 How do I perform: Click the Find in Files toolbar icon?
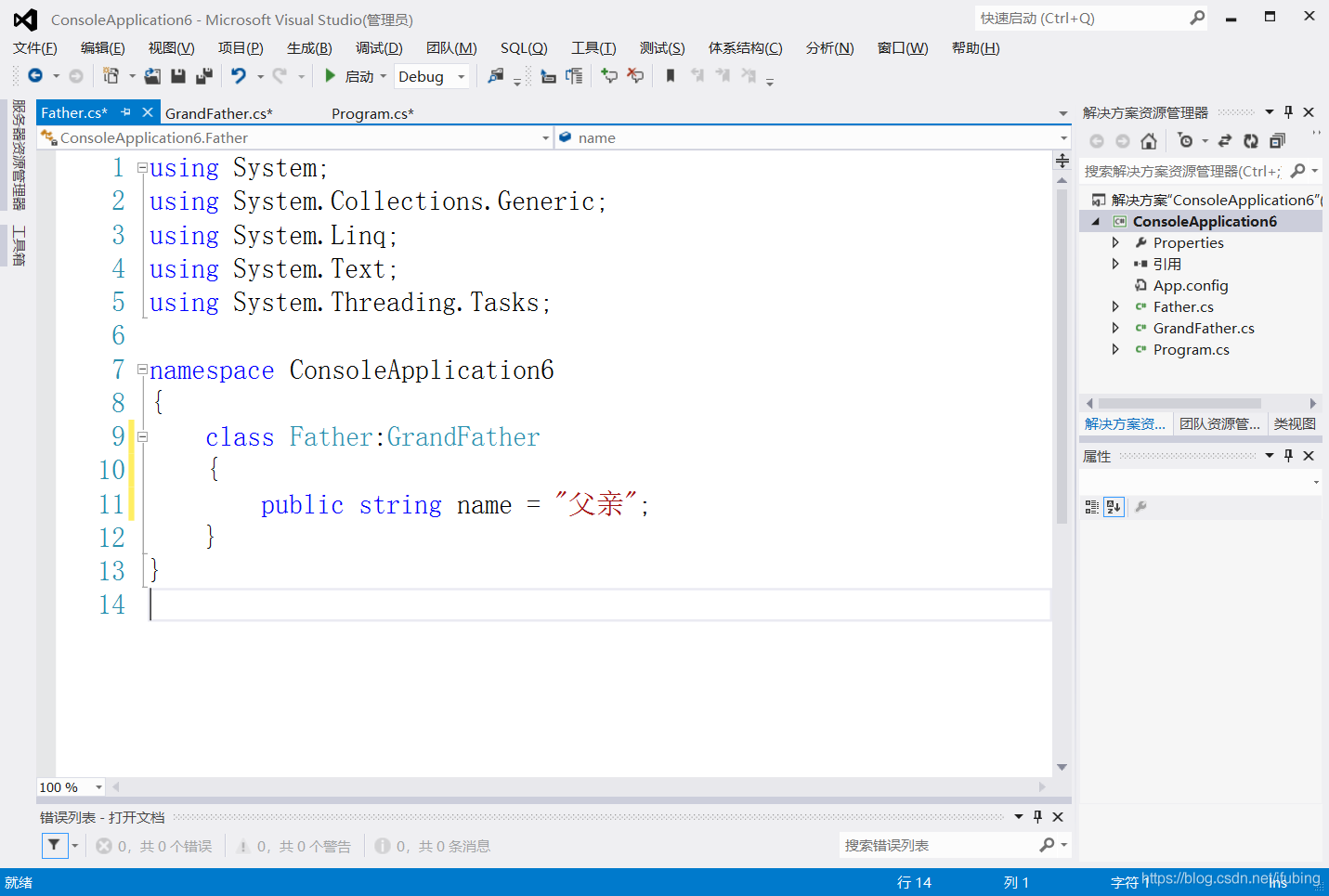pos(496,76)
